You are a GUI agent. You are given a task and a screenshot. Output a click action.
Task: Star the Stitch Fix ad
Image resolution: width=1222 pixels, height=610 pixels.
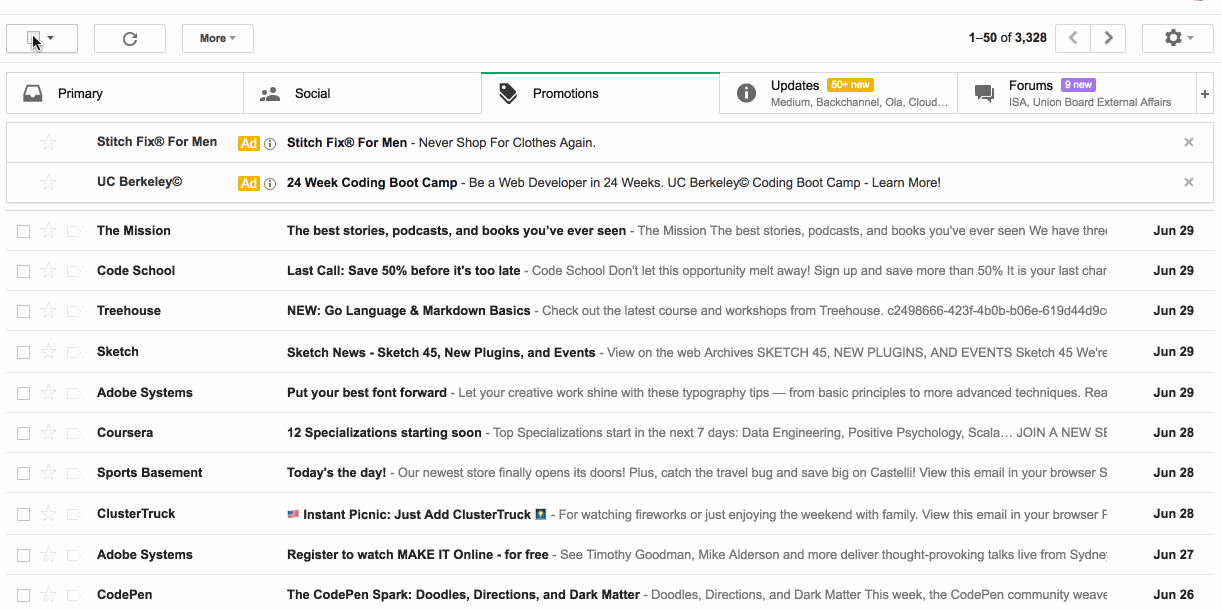[48, 142]
